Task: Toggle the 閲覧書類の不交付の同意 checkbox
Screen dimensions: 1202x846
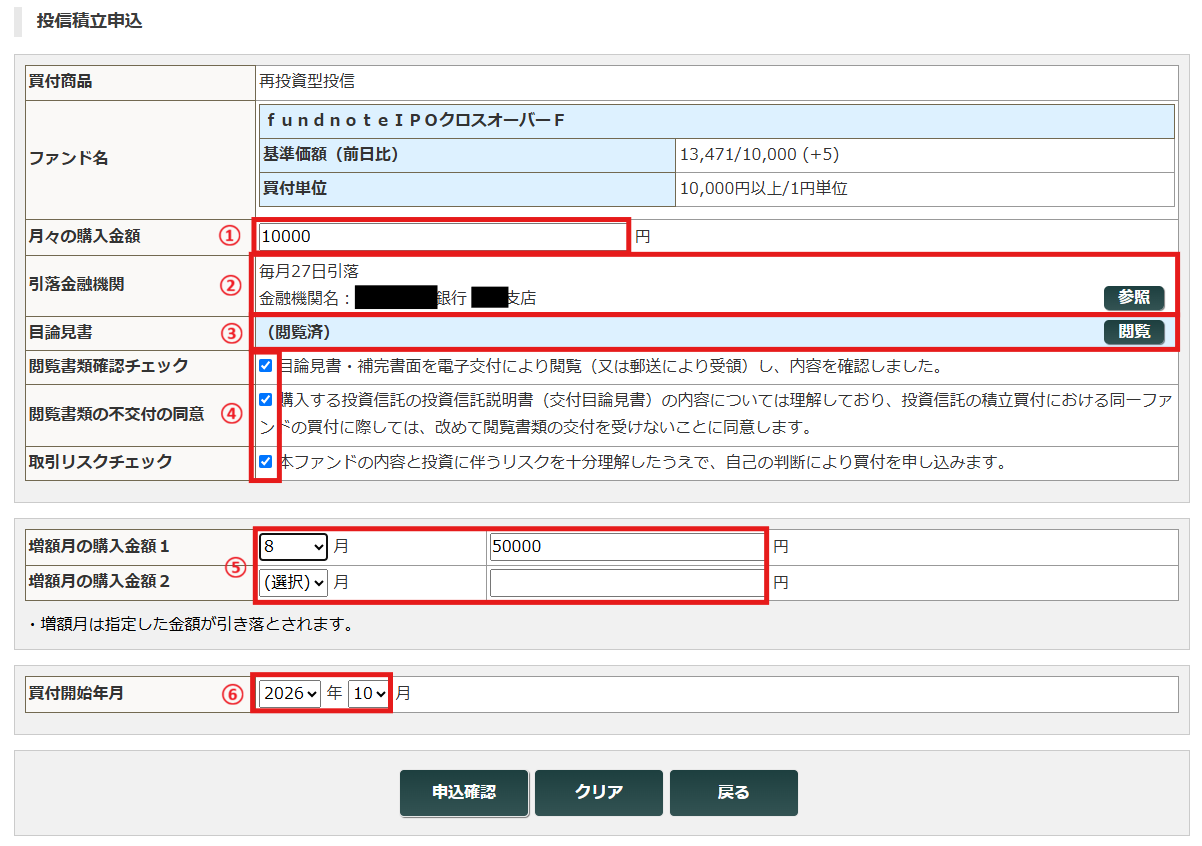Action: [x=265, y=400]
